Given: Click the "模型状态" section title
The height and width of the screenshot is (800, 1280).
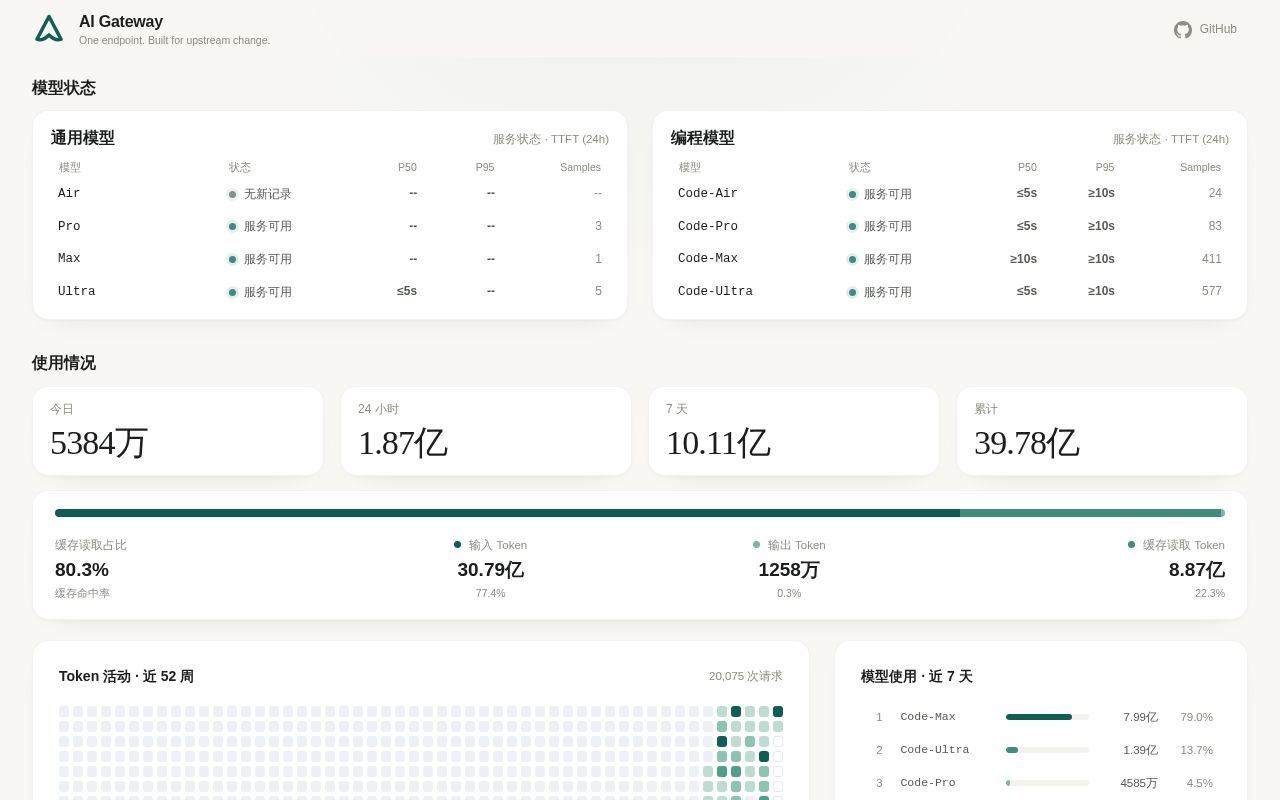Looking at the screenshot, I should tap(64, 88).
